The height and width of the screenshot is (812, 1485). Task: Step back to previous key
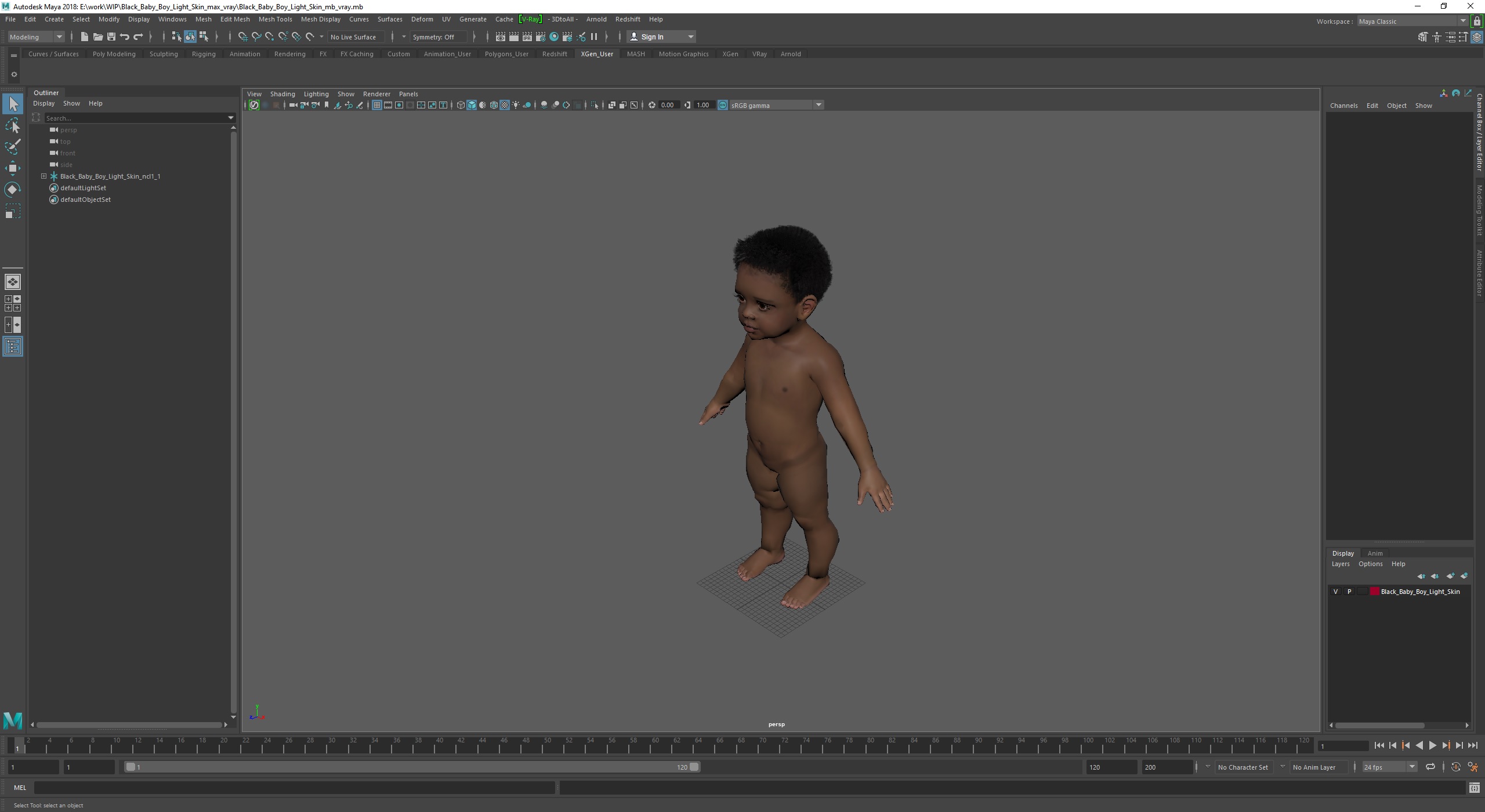click(x=1406, y=746)
